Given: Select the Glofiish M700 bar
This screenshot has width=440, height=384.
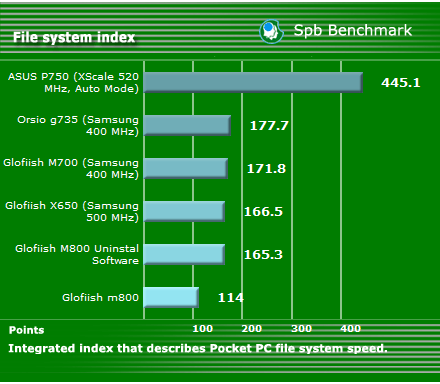Looking at the screenshot, I should [x=186, y=168].
